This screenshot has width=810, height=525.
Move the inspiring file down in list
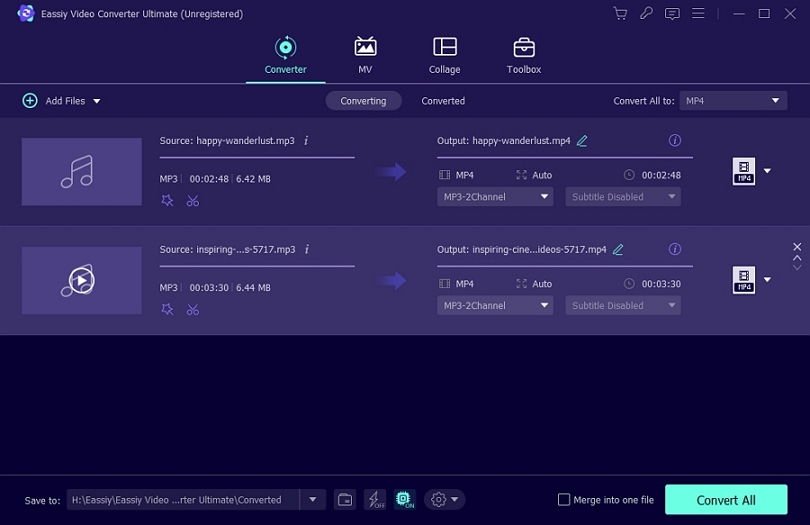click(x=797, y=267)
